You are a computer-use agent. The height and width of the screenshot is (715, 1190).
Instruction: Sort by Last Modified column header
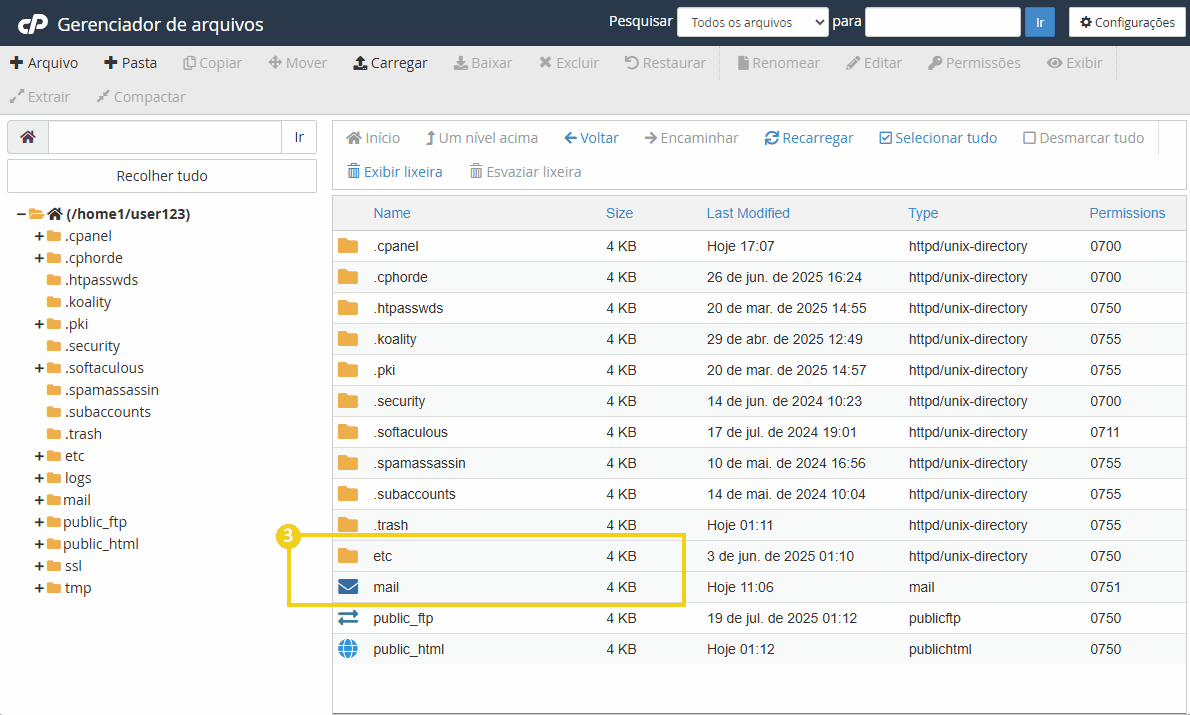[x=748, y=213]
